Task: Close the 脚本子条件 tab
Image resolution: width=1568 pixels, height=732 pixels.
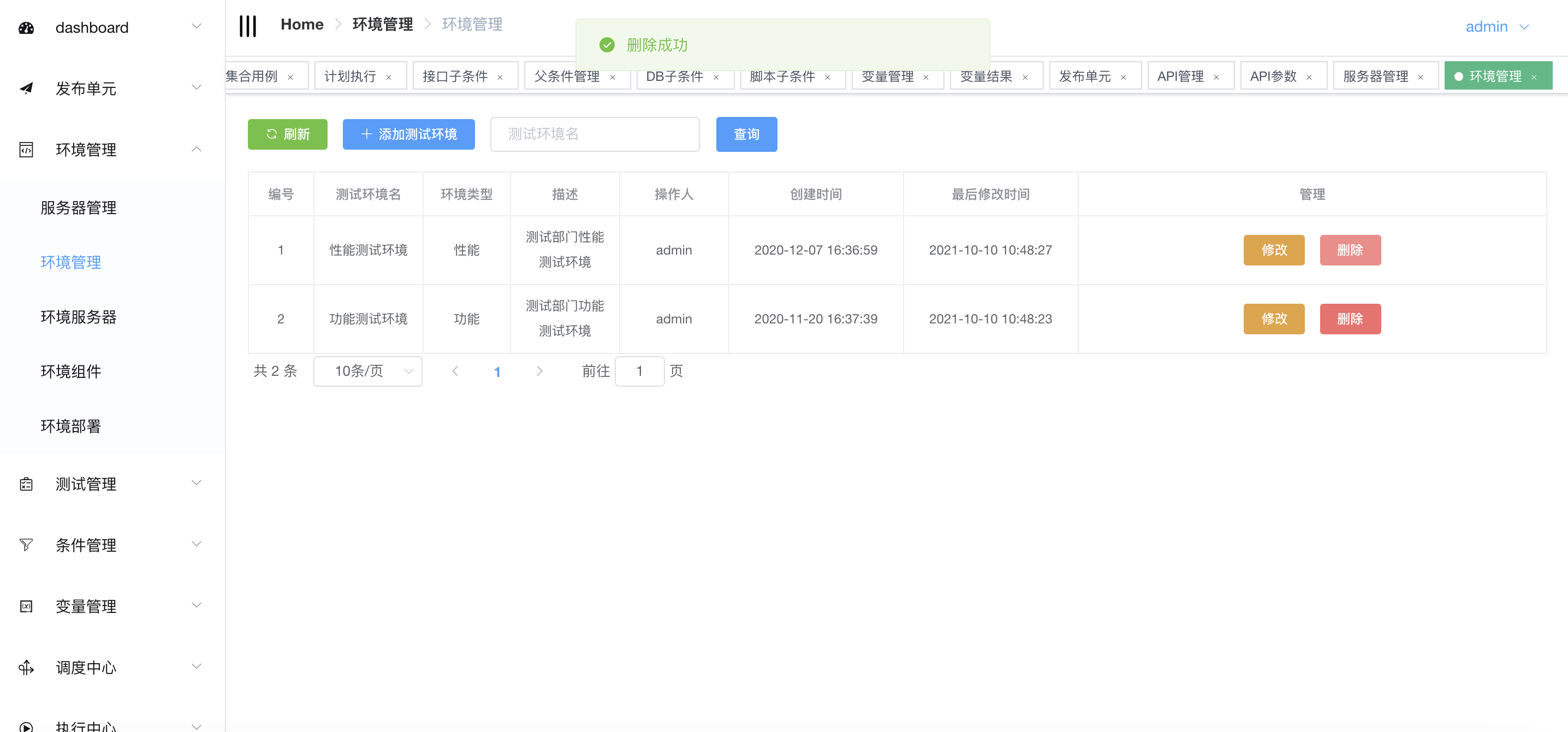Action: [827, 78]
